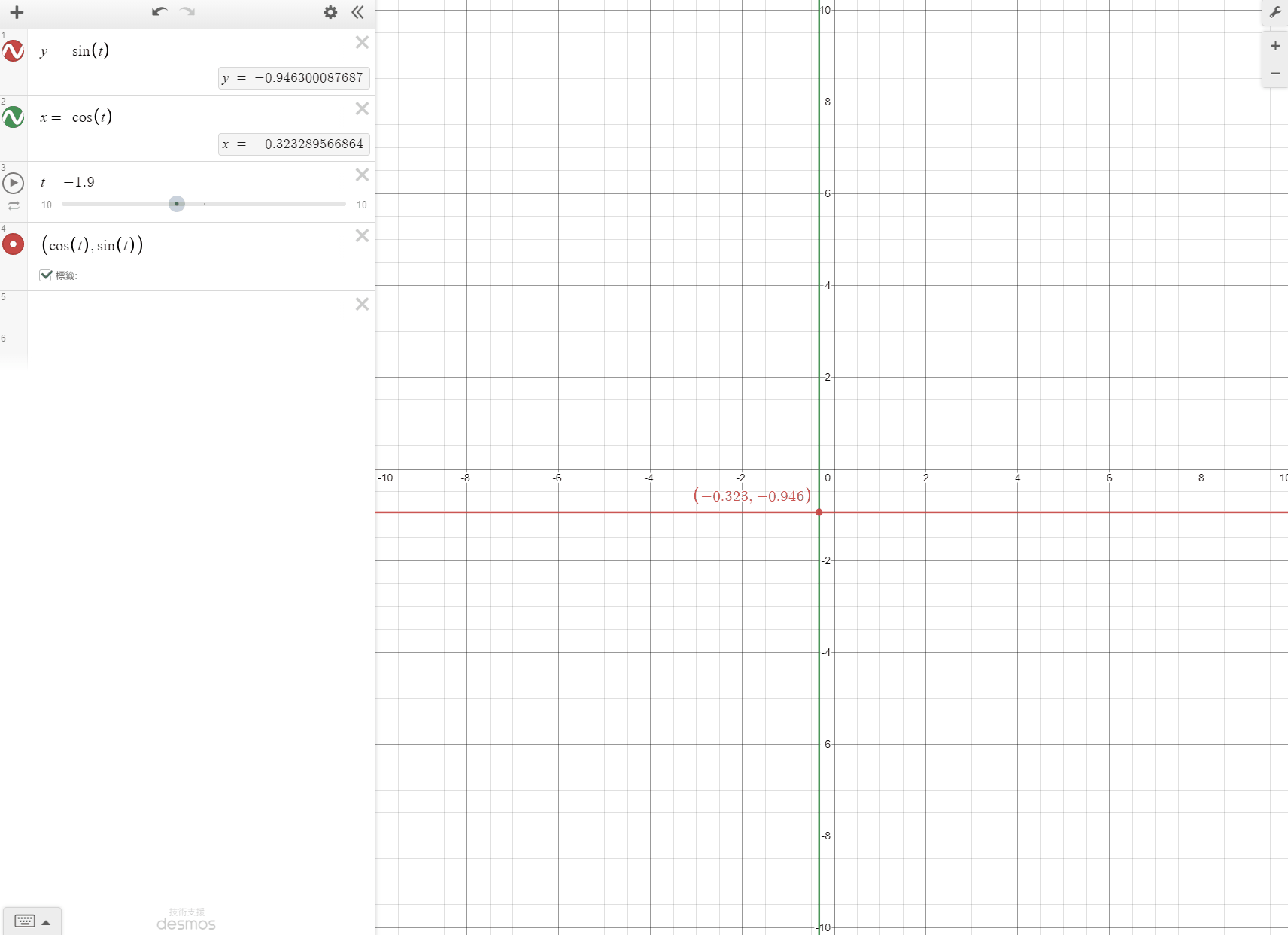Zoom in on the graph
Viewport: 1288px width, 935px height.
1275,46
